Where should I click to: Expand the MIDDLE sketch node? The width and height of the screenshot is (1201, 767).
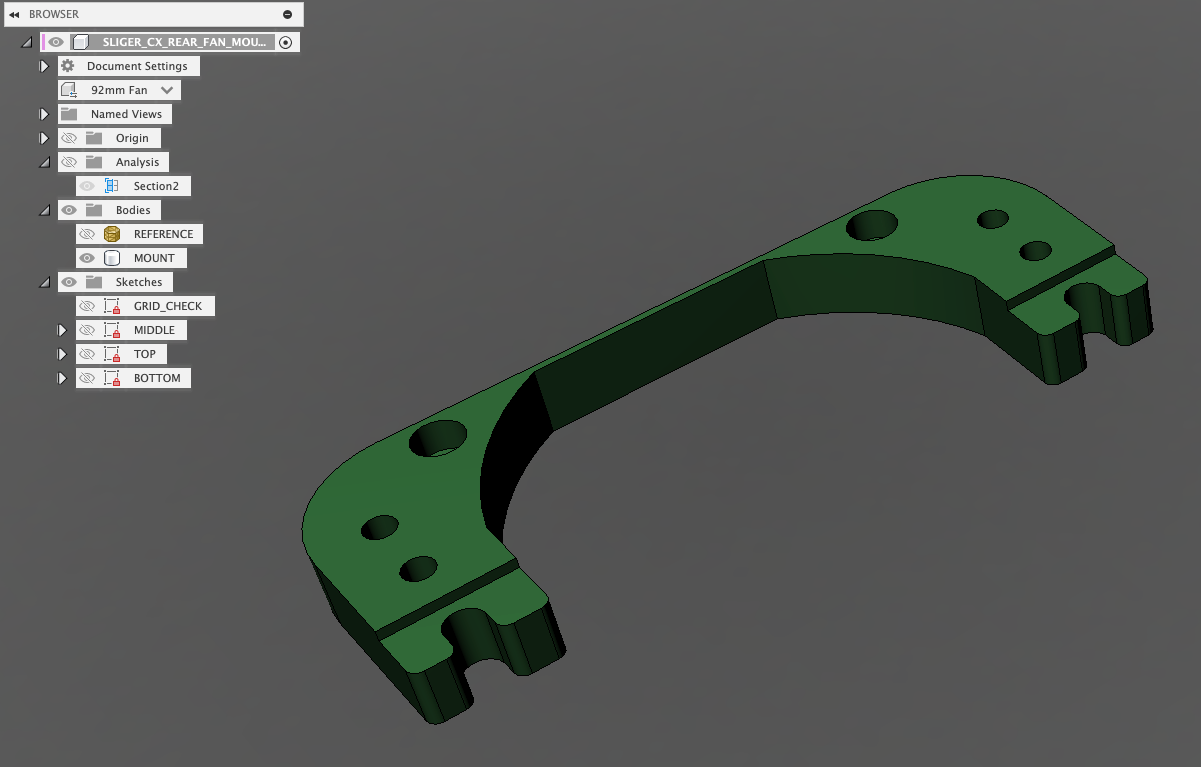[62, 330]
